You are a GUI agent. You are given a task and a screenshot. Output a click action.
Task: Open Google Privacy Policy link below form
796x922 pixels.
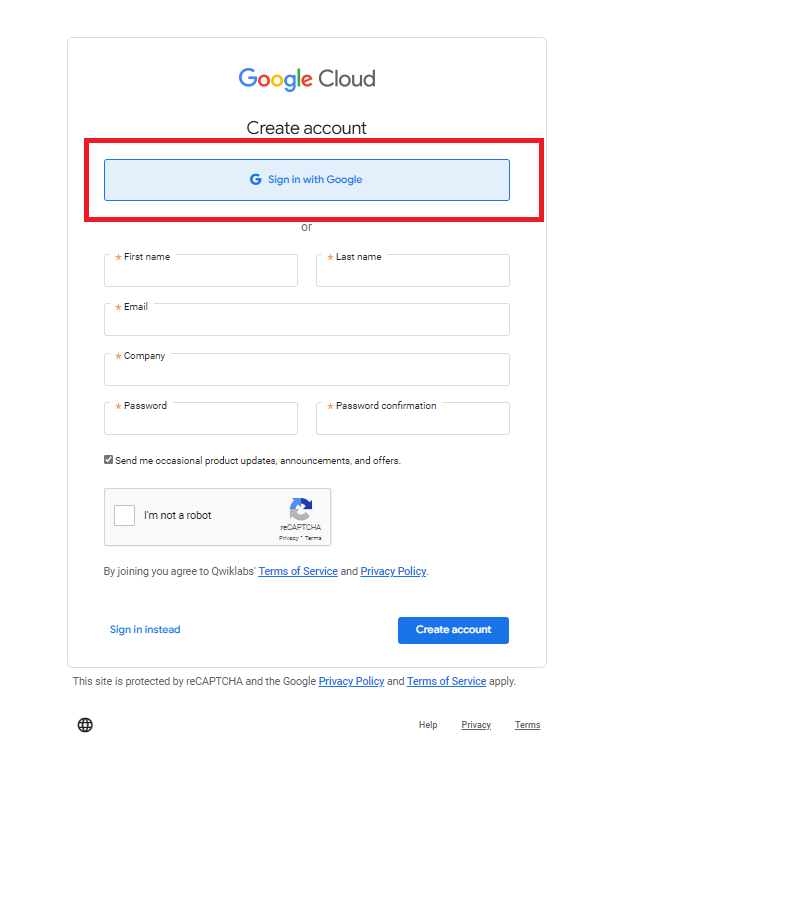[352, 682]
